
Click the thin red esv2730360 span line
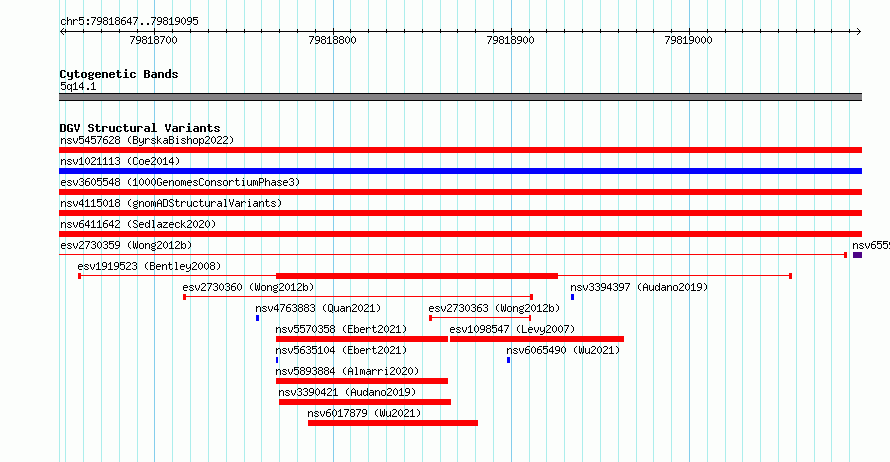tap(358, 297)
